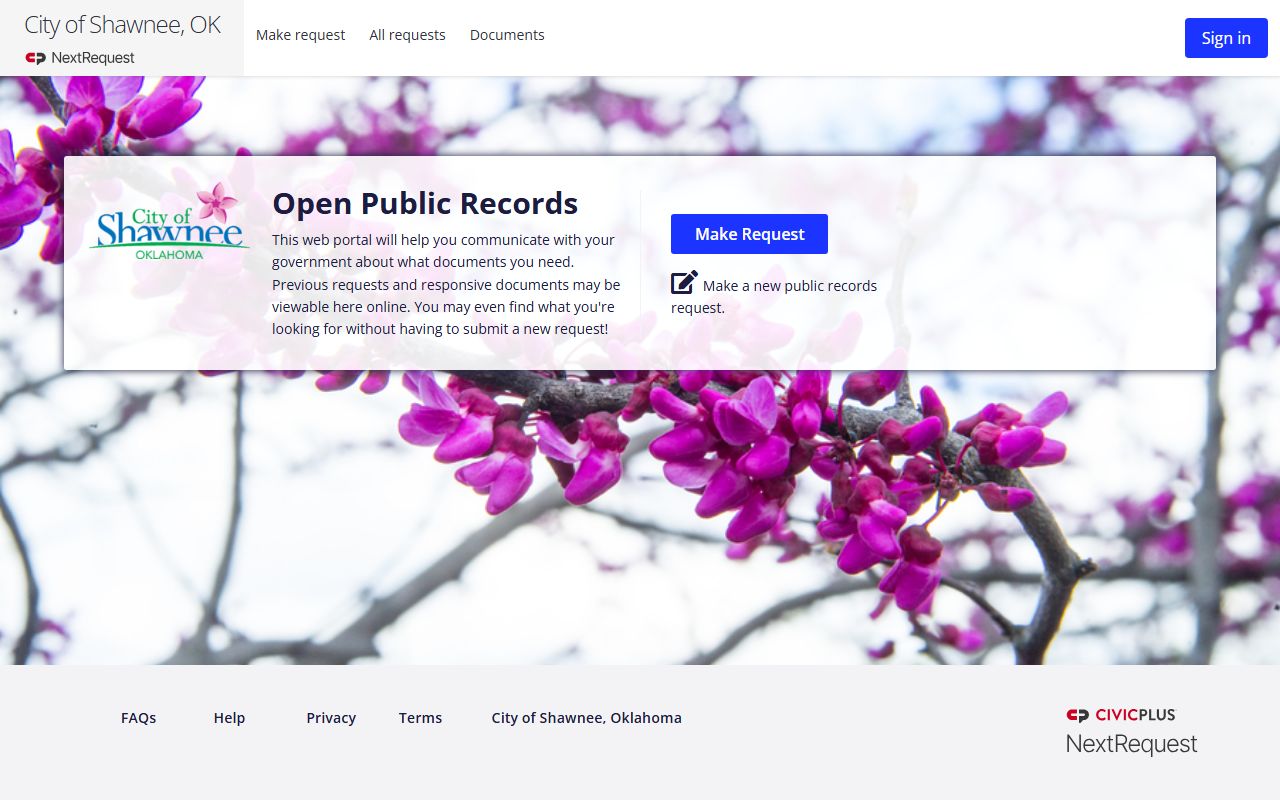Click the Open Public Records heading

(x=425, y=203)
